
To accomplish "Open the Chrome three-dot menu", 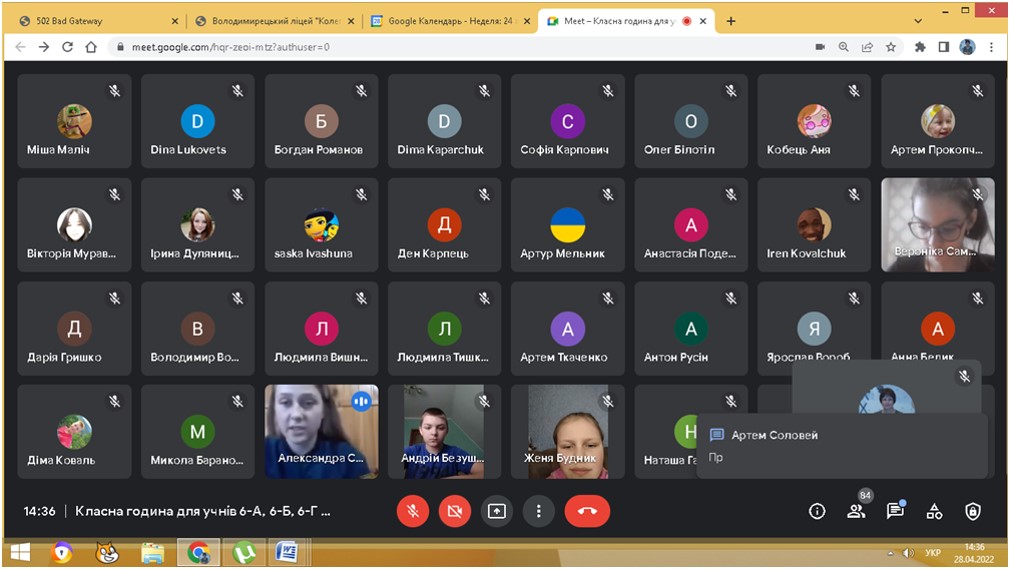I will (992, 47).
